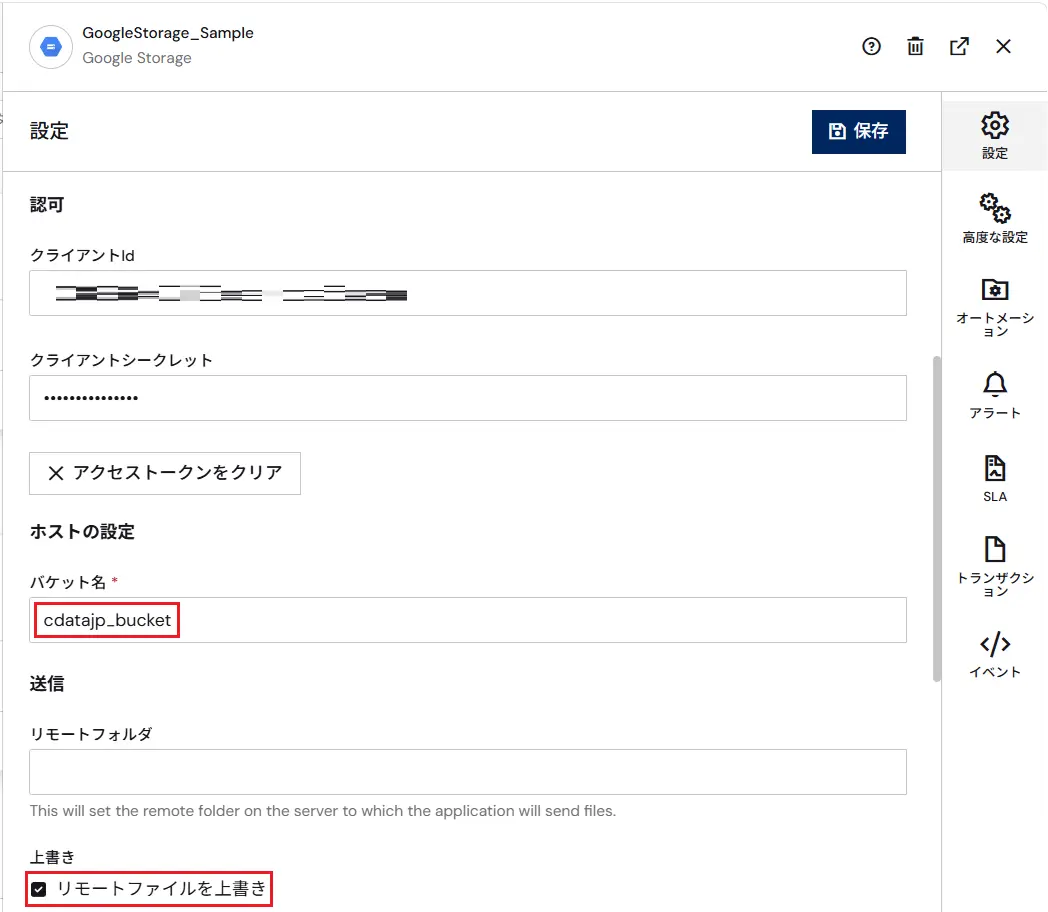The height and width of the screenshot is (912, 1048).
Task: Click the 送信 section heading
Action: coord(47,683)
